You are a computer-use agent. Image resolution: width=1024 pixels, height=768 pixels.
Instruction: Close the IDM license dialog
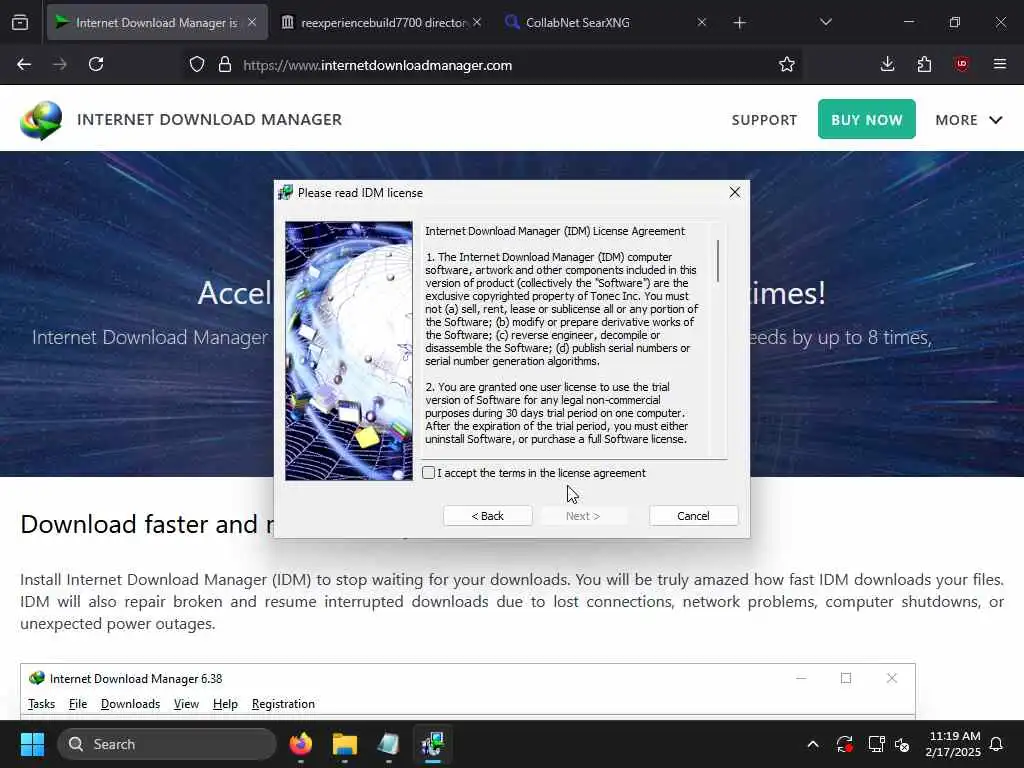tap(735, 193)
